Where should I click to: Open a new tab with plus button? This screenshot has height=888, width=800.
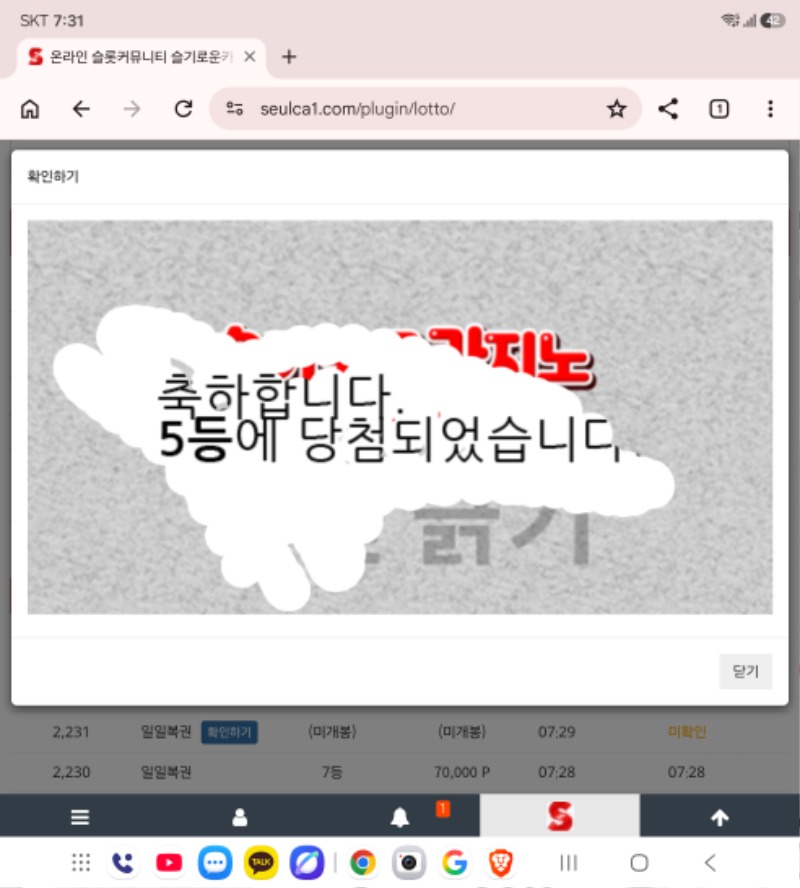tap(289, 57)
